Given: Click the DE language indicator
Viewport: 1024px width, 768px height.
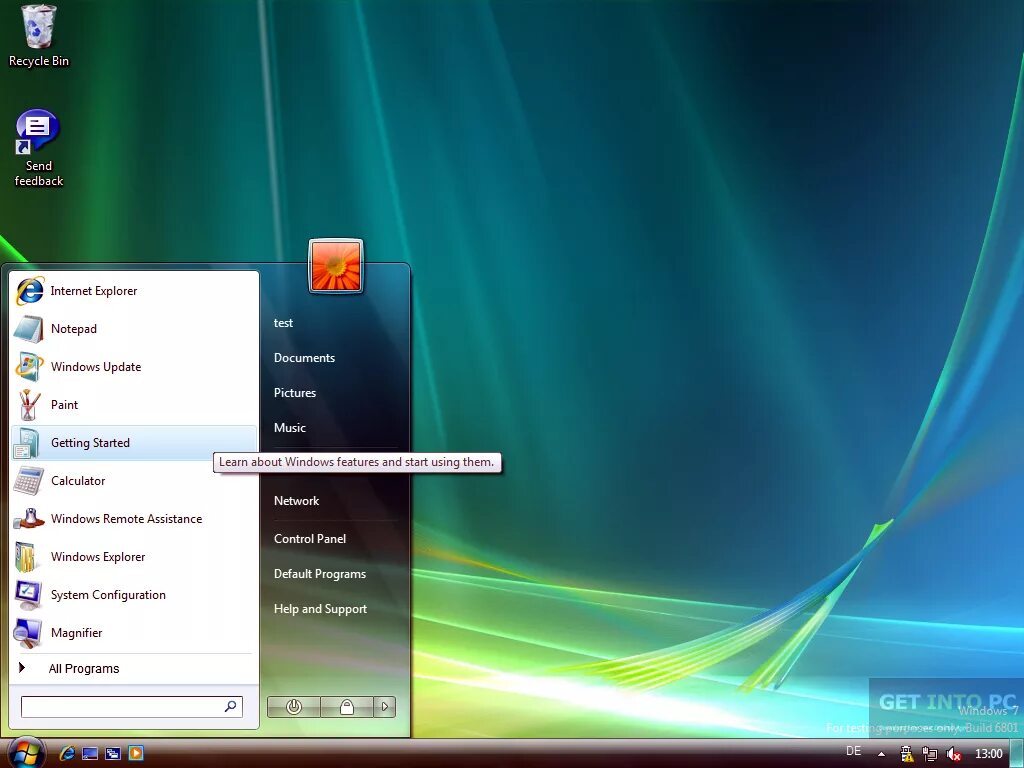Looking at the screenshot, I should 853,751.
